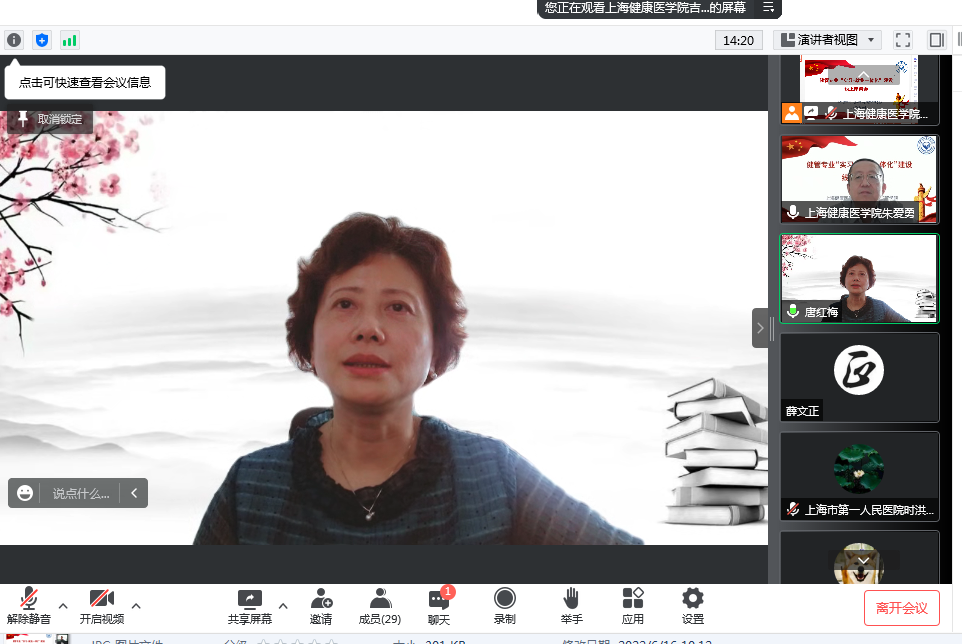Expand share screen options arrow
This screenshot has width=962, height=644.
[283, 606]
